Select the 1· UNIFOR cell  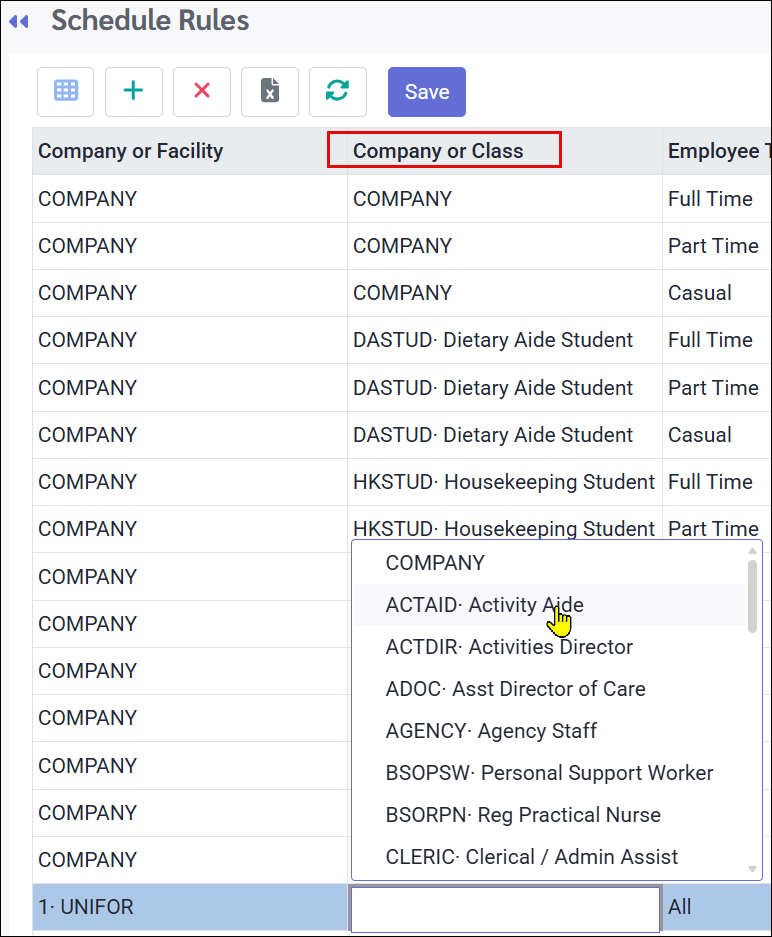tap(190, 907)
